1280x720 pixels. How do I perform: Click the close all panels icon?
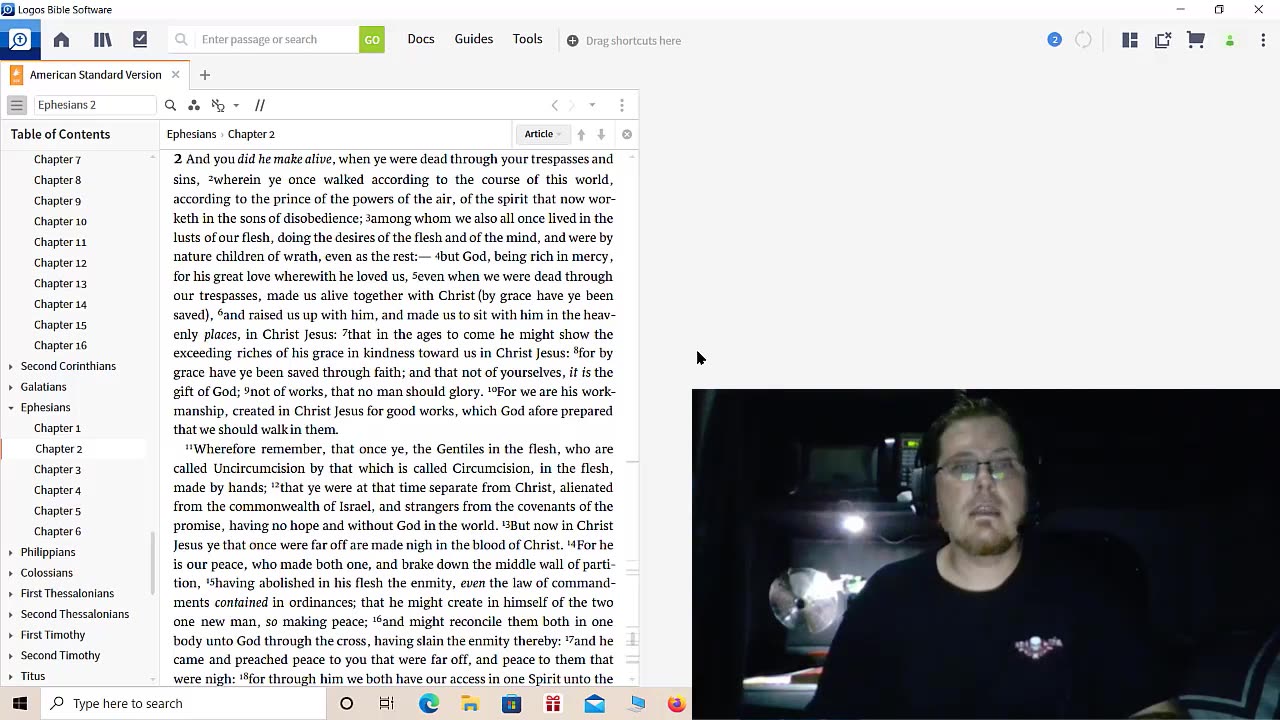click(1163, 40)
